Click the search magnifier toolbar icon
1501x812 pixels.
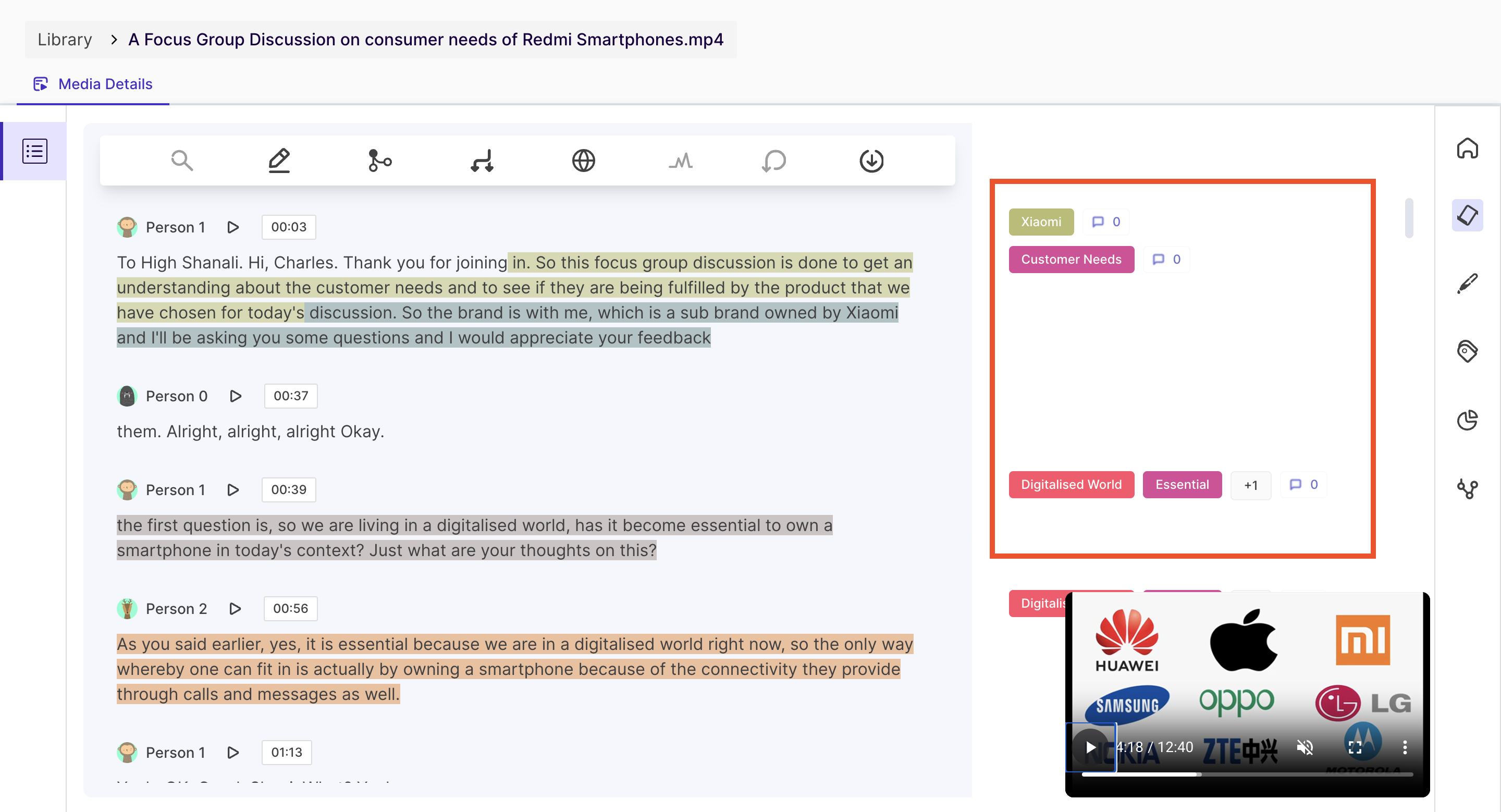182,160
